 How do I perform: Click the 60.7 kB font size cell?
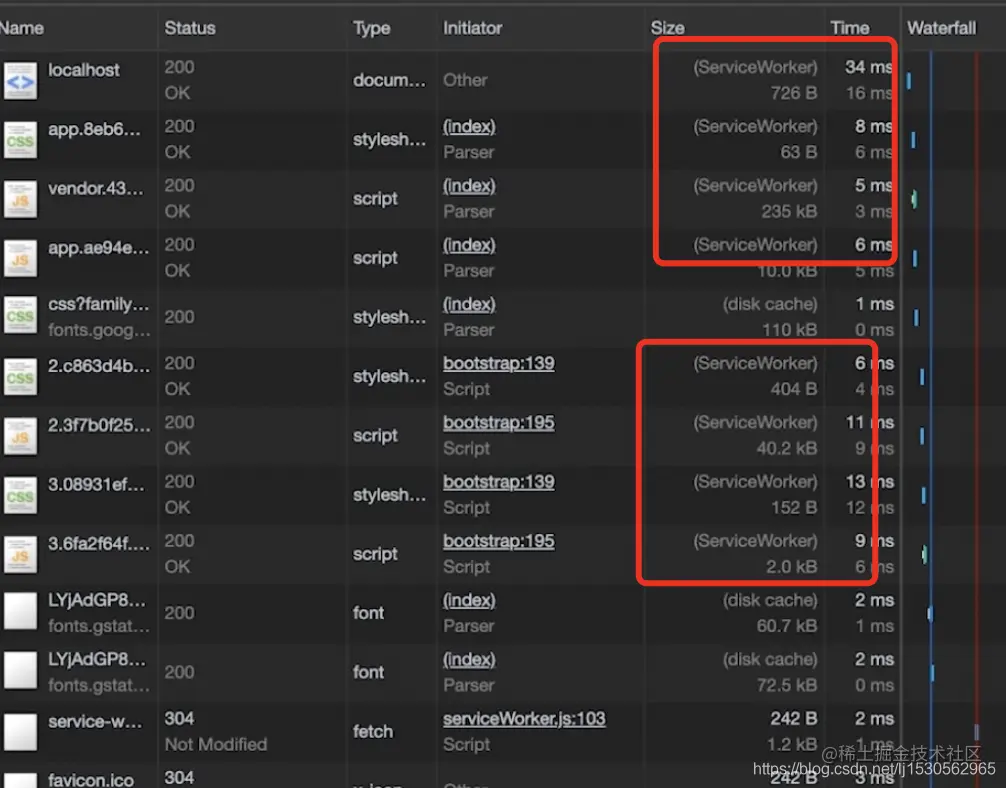[787, 626]
